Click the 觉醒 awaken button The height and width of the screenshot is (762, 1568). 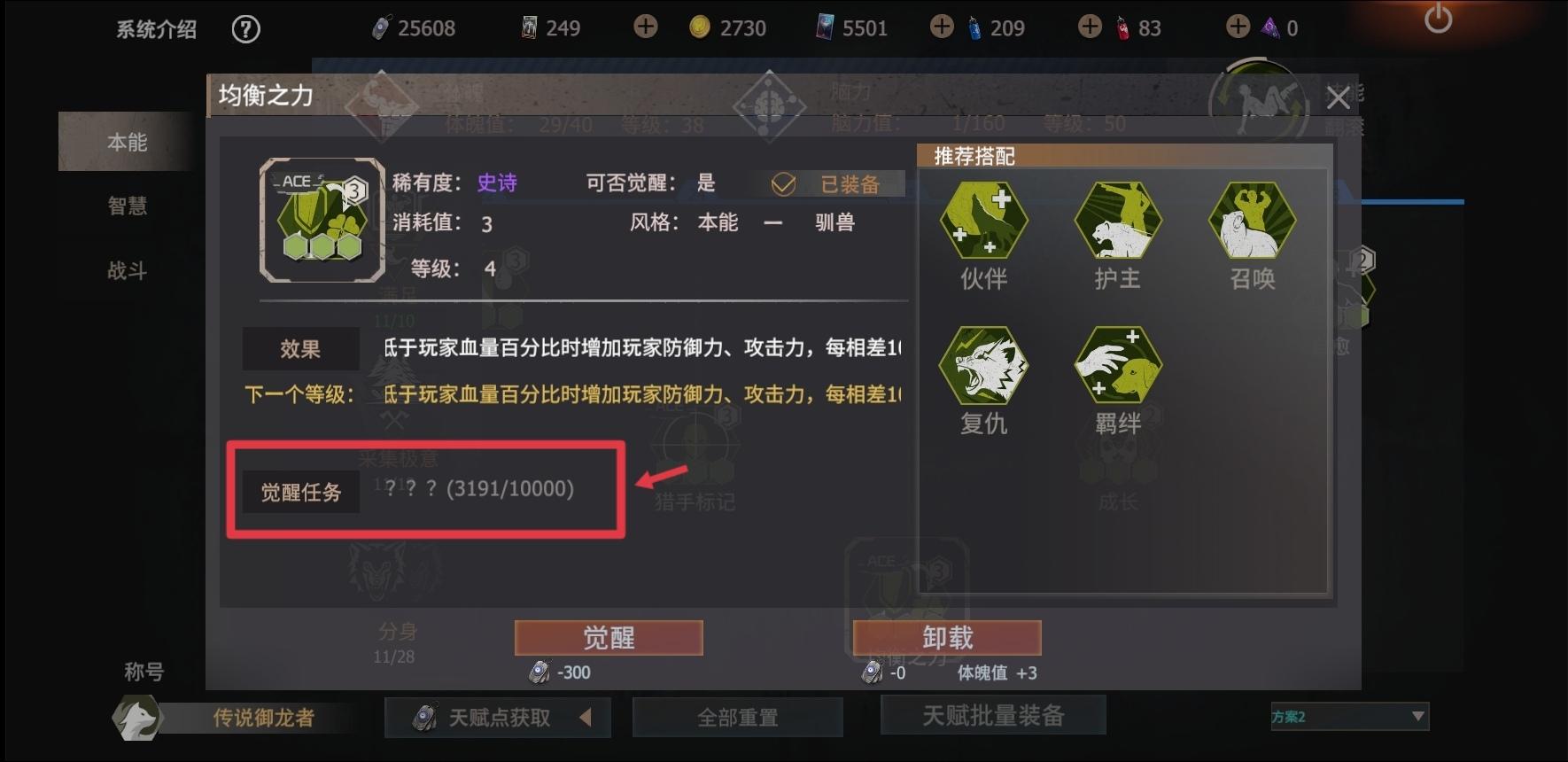point(609,637)
